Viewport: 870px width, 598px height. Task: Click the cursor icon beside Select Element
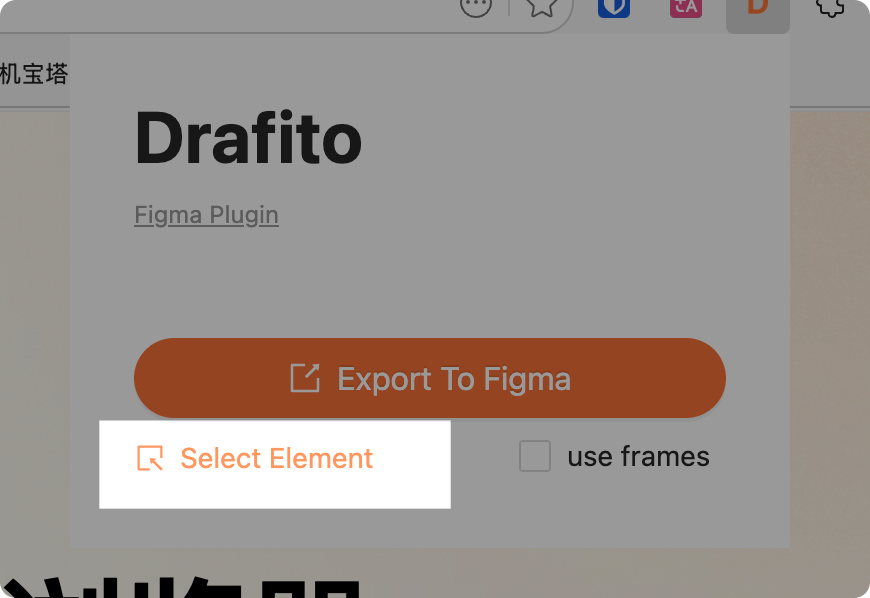[149, 459]
